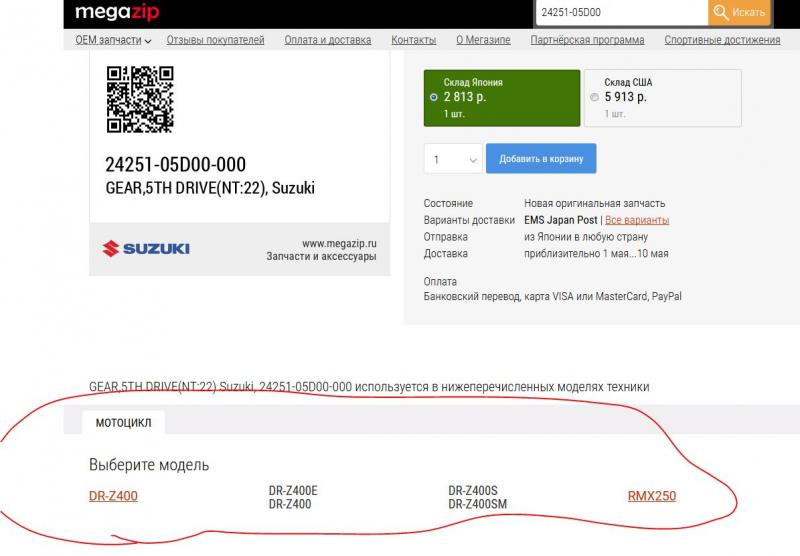This screenshot has height=556, width=800.
Task: Click EMS Japan Post text
Action: [560, 220]
